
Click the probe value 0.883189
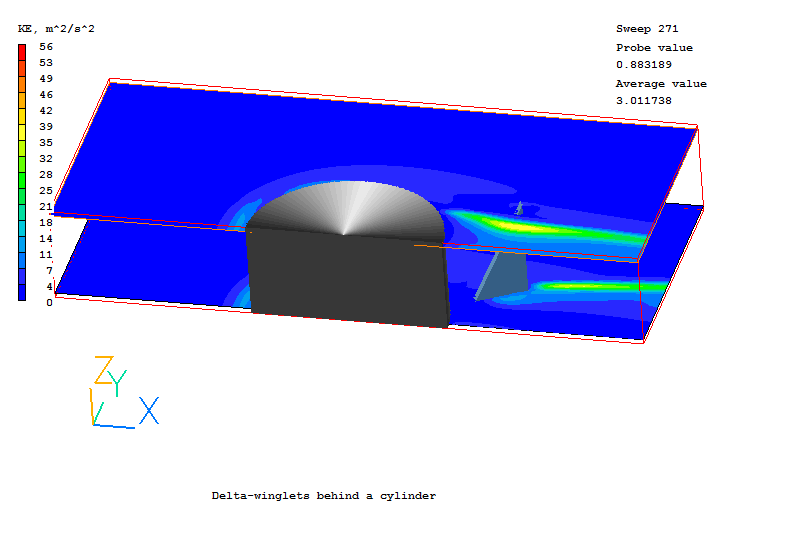[643, 65]
